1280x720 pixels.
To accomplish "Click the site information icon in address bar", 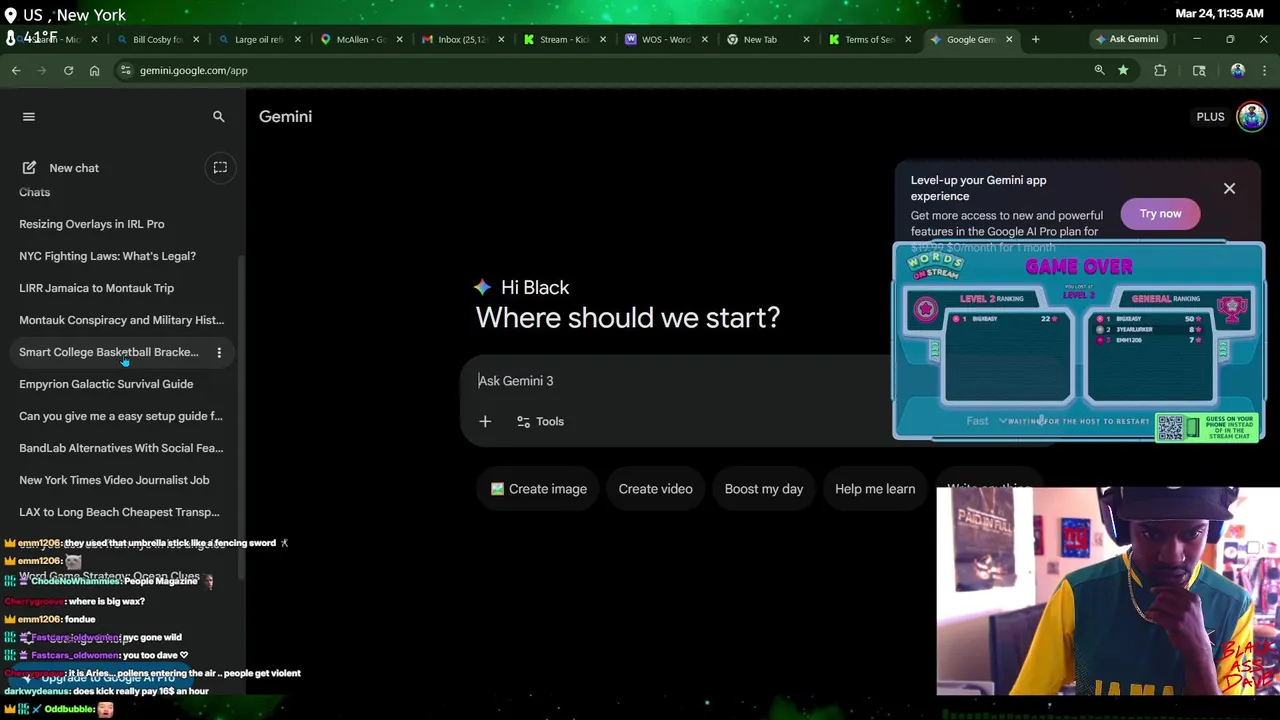I will click(x=125, y=71).
